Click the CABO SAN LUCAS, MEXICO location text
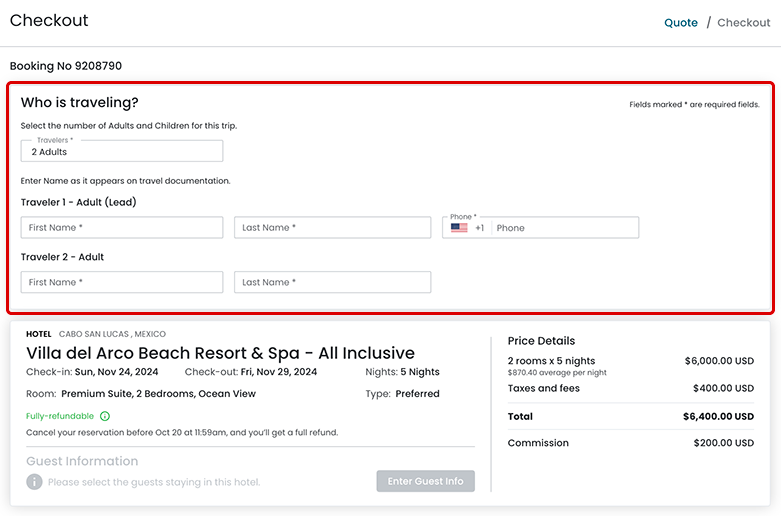Image resolution: width=781 pixels, height=516 pixels. click(x=113, y=334)
